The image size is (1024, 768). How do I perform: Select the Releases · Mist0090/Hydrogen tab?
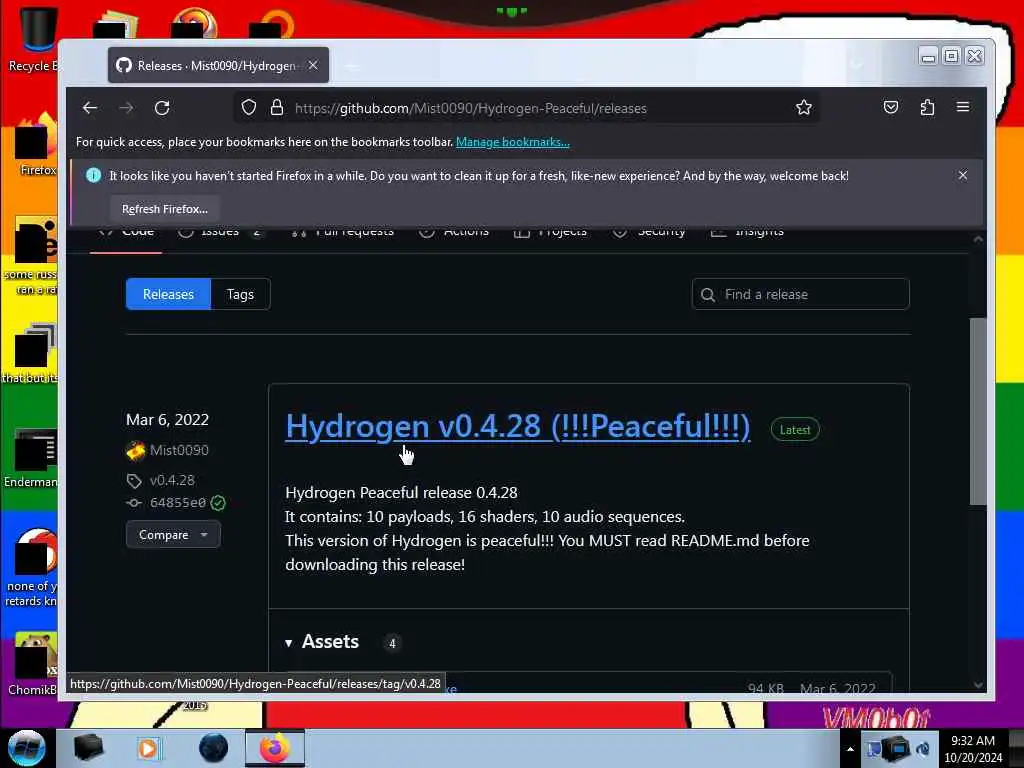pos(218,65)
